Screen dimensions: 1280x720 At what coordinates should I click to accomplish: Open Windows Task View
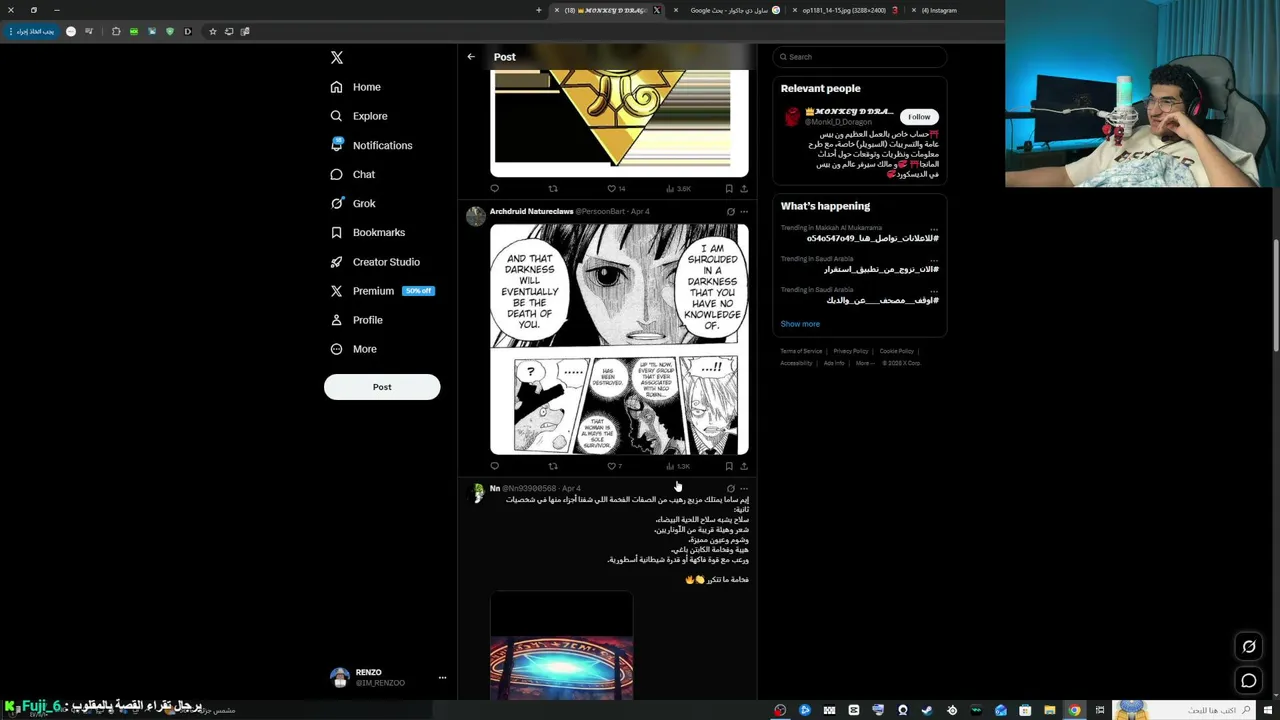coord(1099,710)
